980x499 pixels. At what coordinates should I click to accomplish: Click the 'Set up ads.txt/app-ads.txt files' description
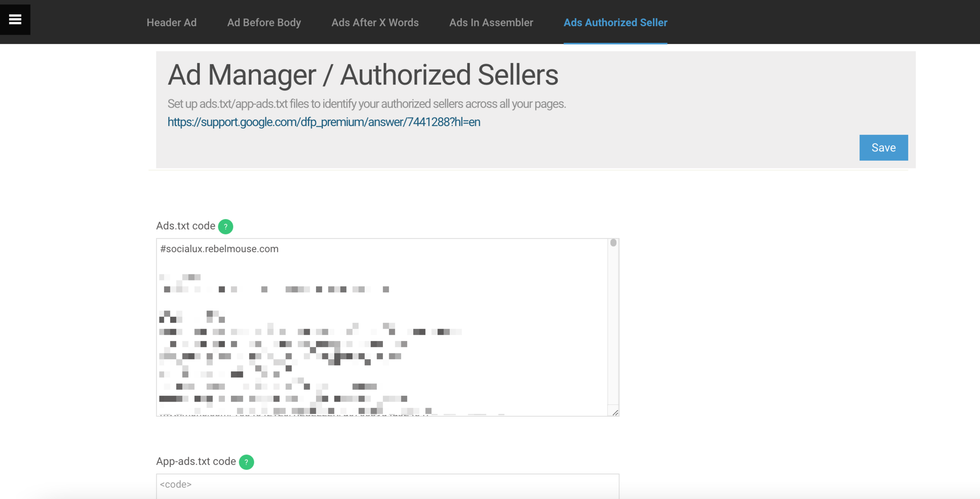pos(366,104)
